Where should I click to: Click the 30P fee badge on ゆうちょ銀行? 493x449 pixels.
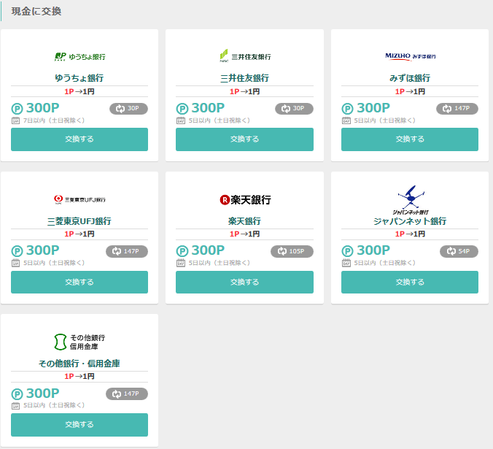tap(129, 109)
